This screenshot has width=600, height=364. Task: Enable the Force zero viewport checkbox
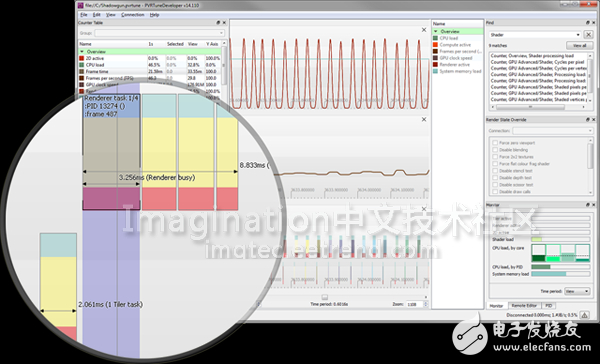pos(495,143)
